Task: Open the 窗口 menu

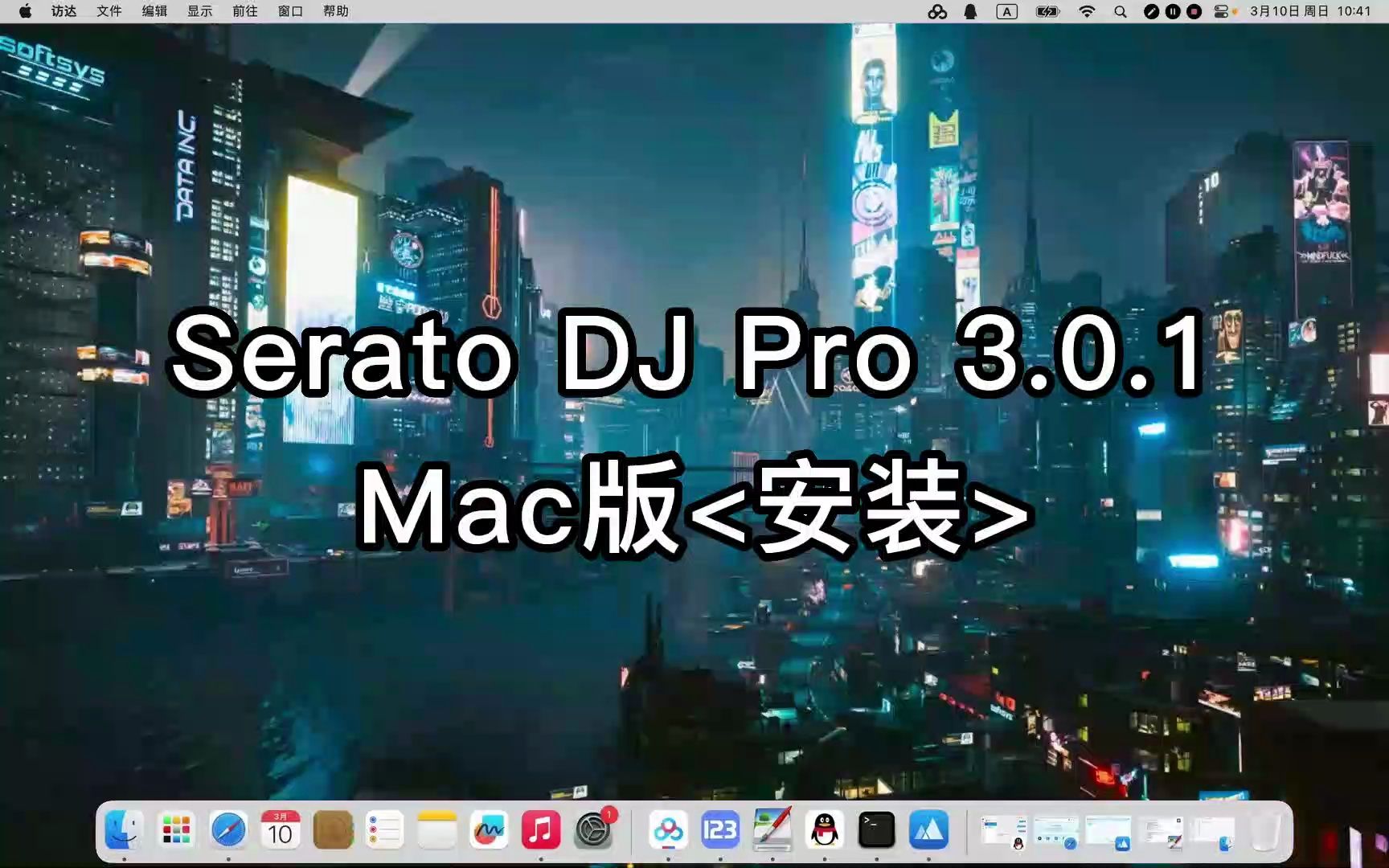Action: tap(290, 11)
